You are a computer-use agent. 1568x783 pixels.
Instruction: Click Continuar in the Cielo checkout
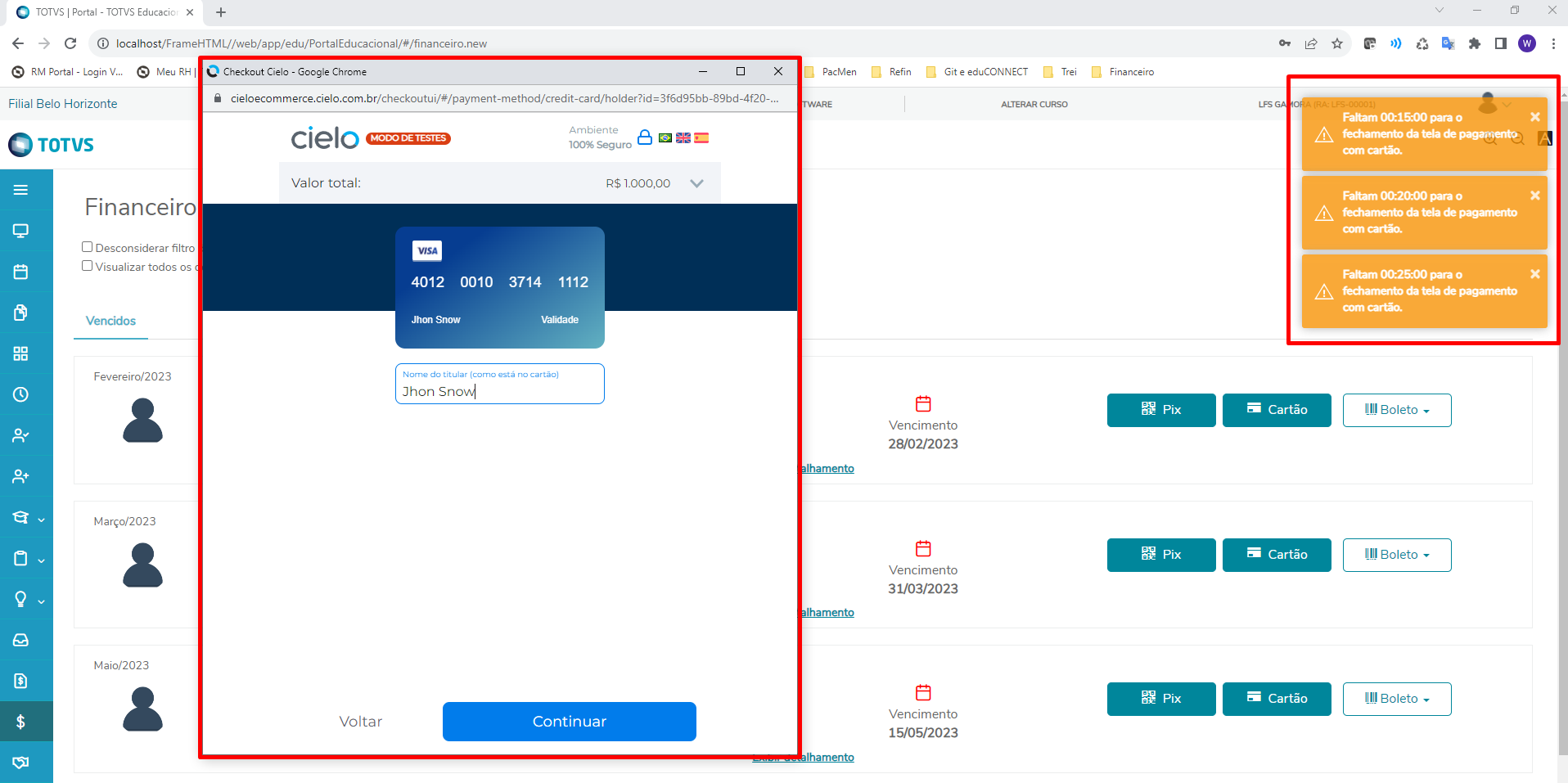point(570,722)
